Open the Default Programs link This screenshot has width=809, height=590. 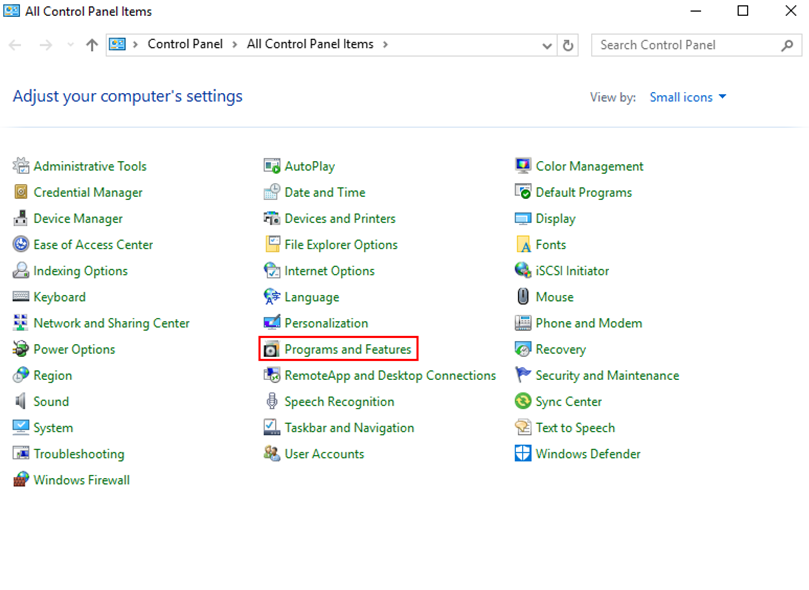[x=584, y=192]
